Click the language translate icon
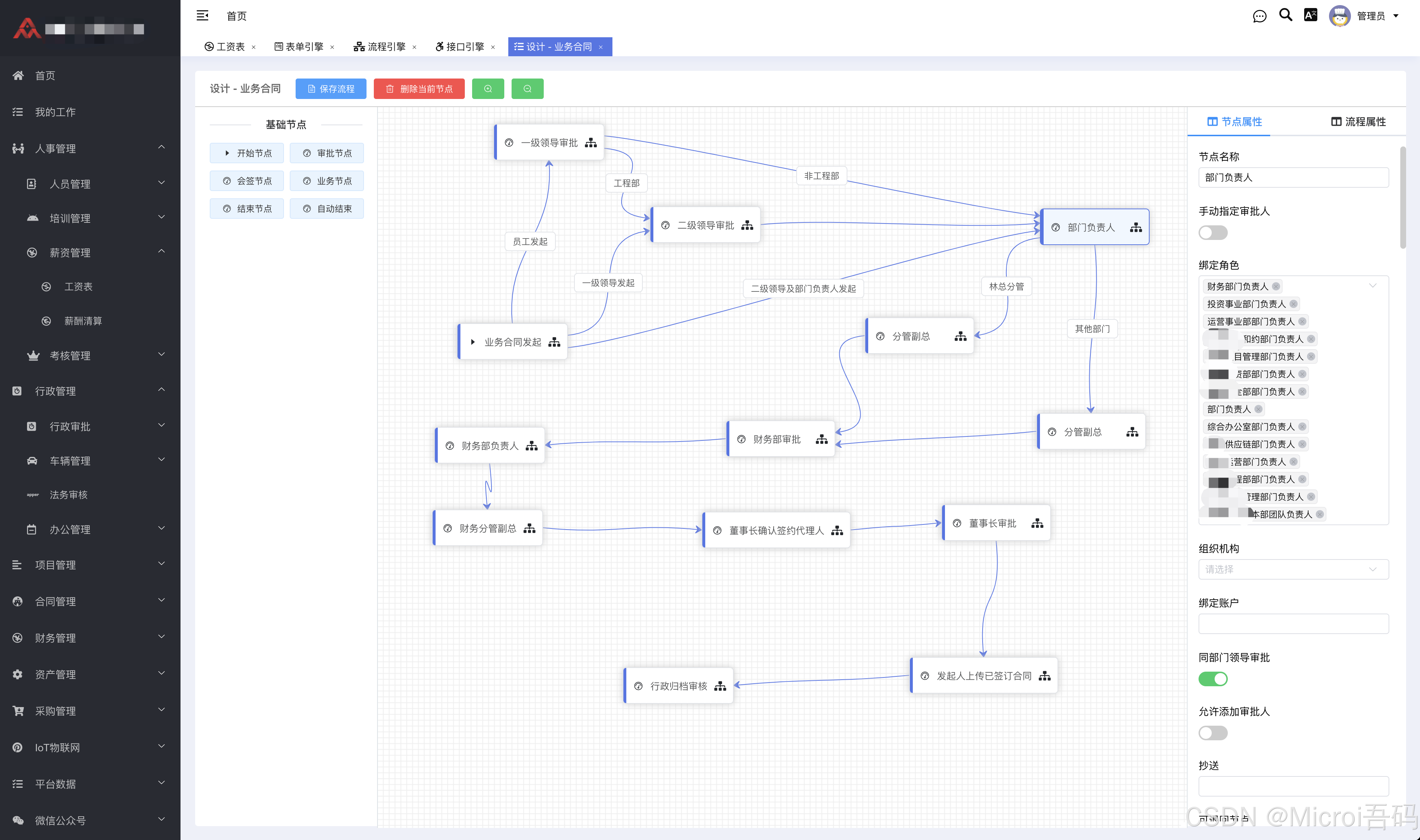This screenshot has height=840, width=1420. click(1310, 15)
